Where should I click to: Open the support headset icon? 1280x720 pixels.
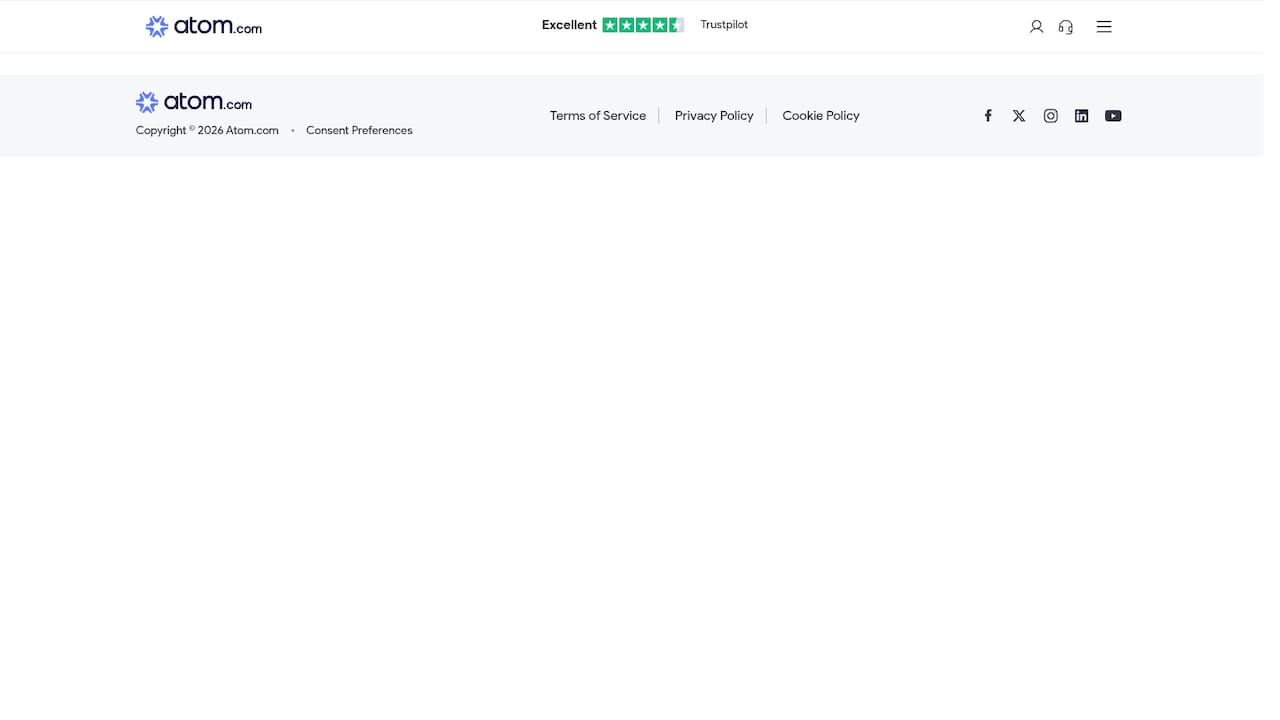(x=1066, y=27)
